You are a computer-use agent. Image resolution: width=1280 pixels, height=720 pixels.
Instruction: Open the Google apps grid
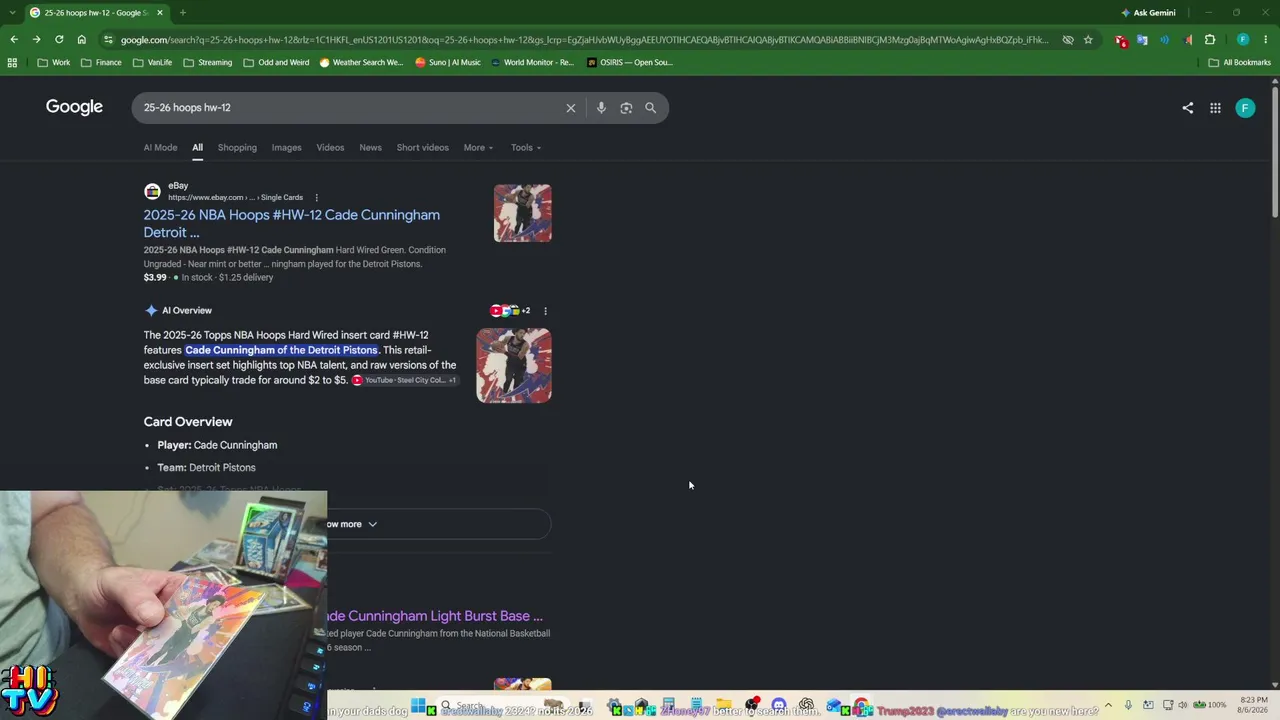click(1215, 108)
